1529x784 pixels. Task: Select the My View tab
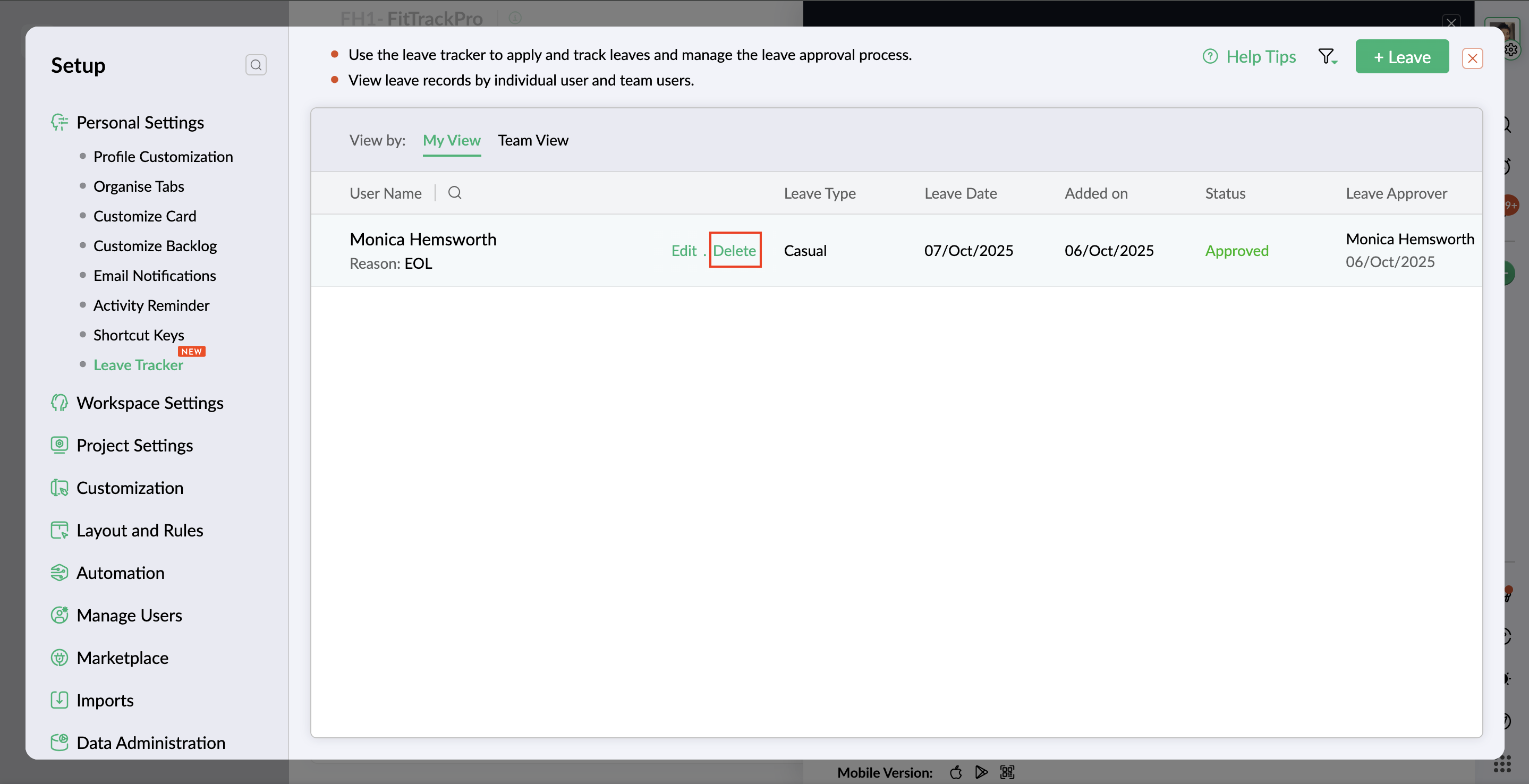[x=451, y=141]
